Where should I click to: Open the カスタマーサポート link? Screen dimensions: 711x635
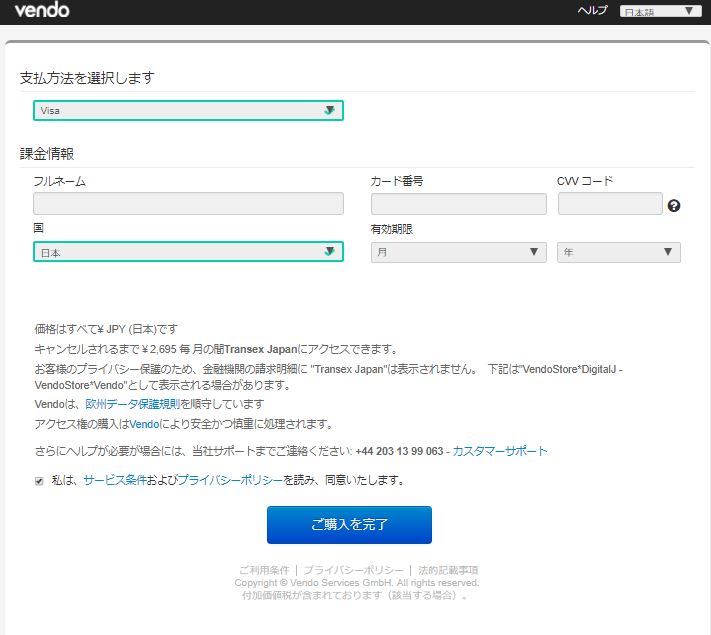click(500, 451)
